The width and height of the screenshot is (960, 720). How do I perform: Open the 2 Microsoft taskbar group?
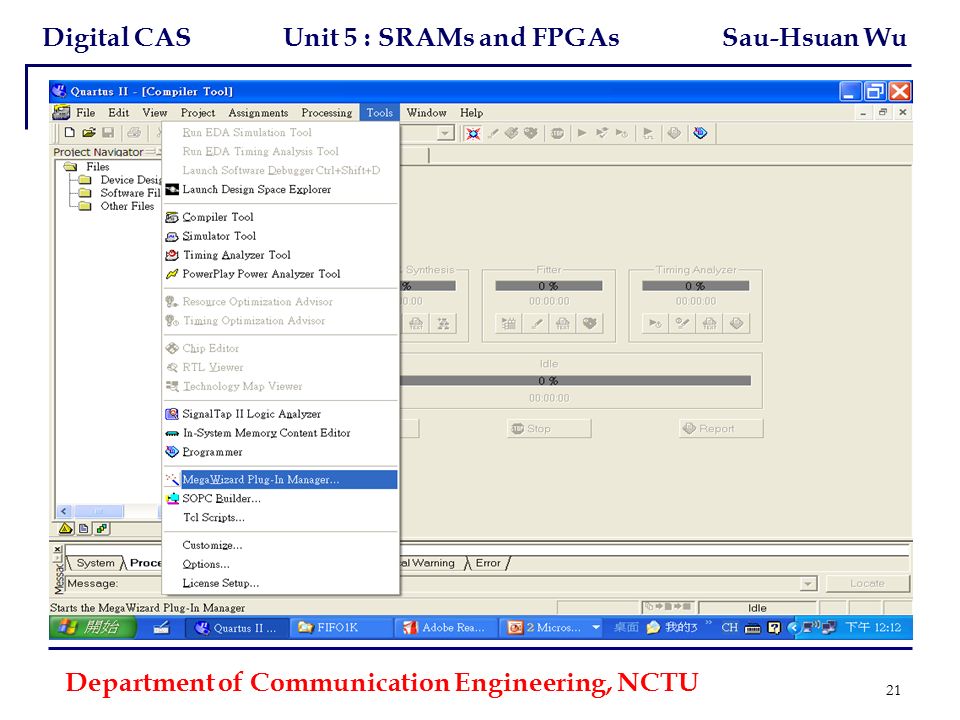[x=551, y=628]
